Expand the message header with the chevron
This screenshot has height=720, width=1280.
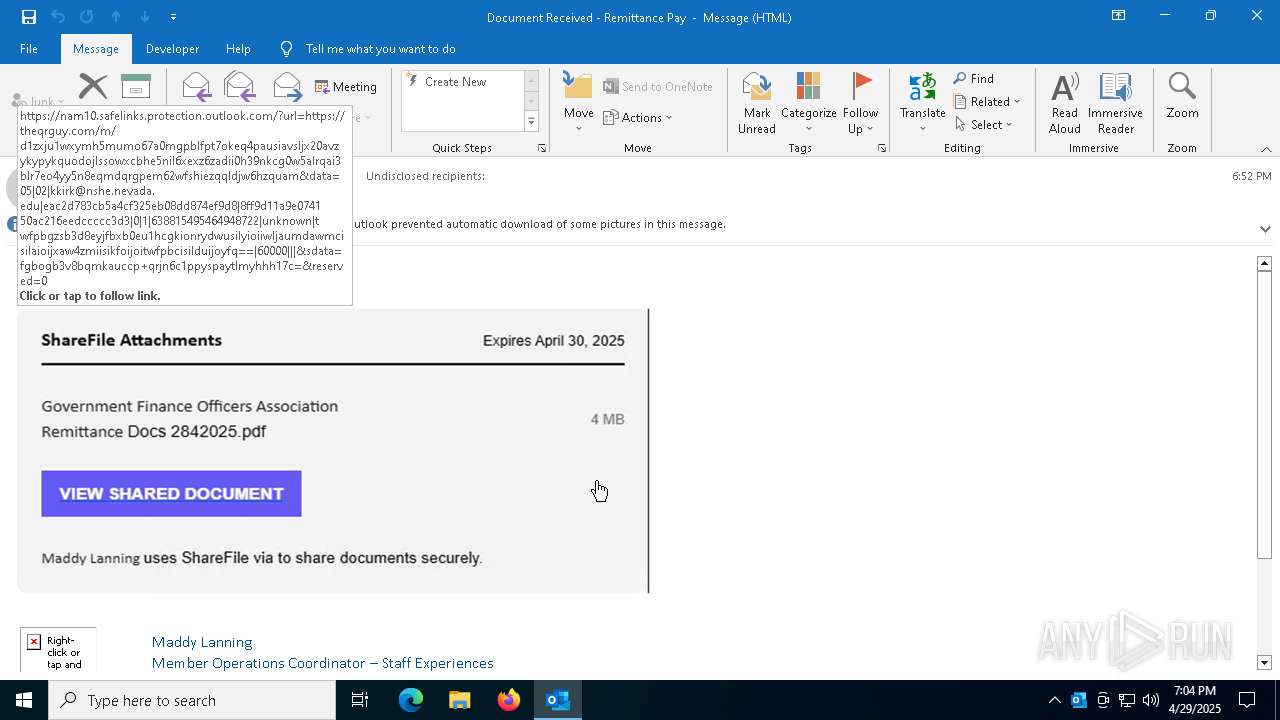1265,229
